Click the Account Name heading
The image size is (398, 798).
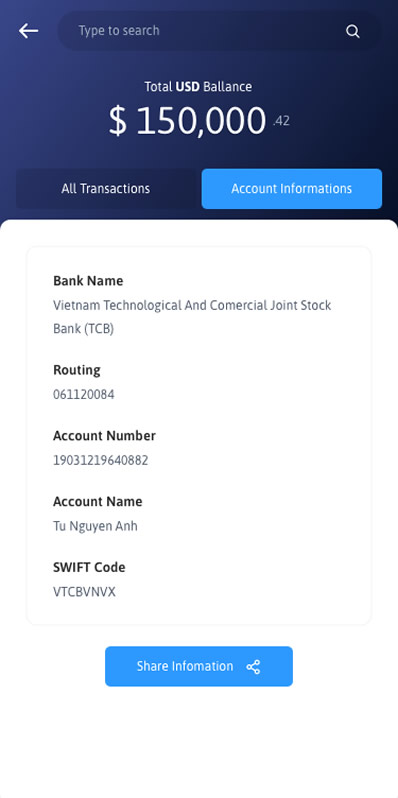(x=98, y=501)
